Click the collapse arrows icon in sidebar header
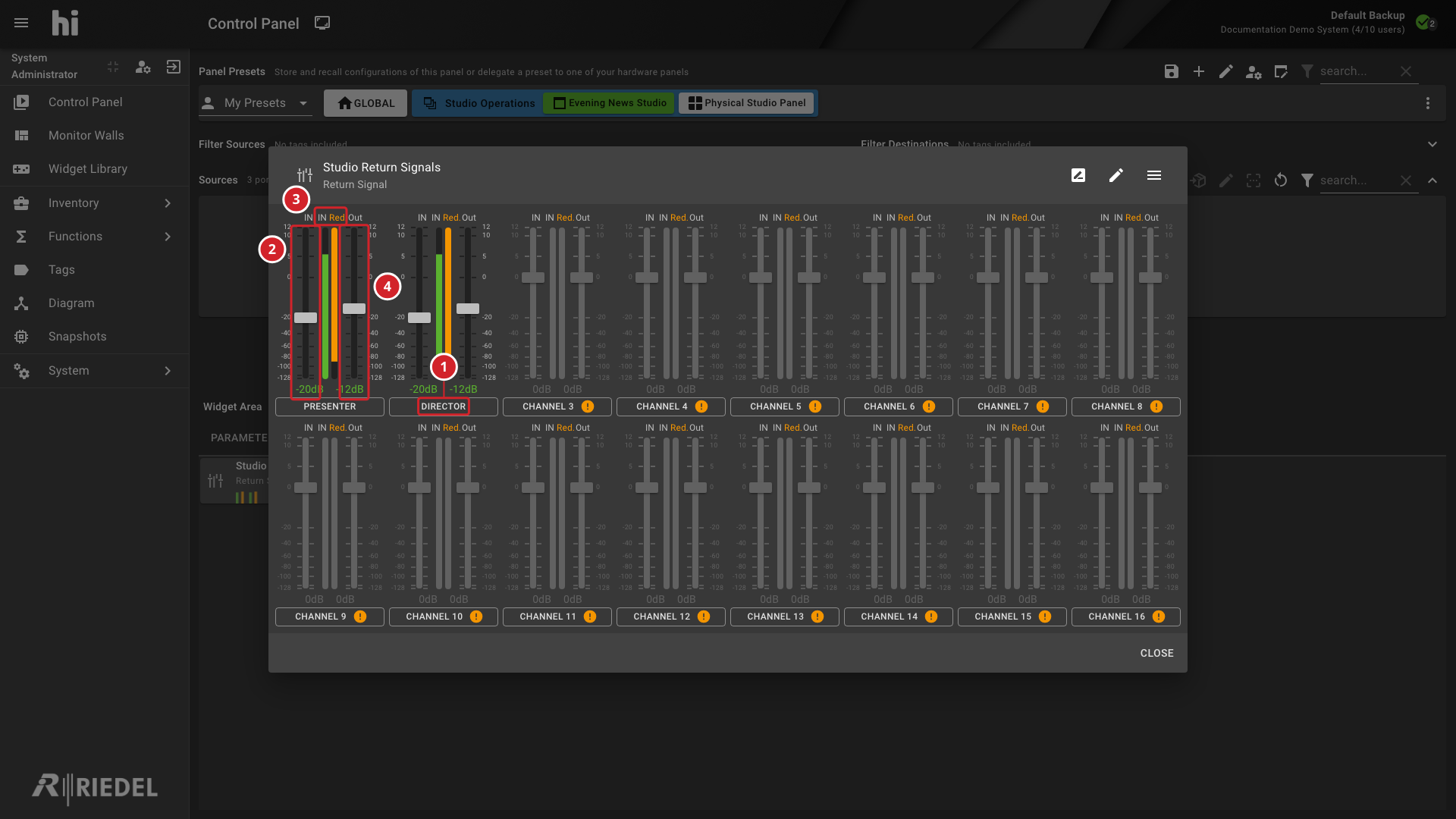 (113, 67)
